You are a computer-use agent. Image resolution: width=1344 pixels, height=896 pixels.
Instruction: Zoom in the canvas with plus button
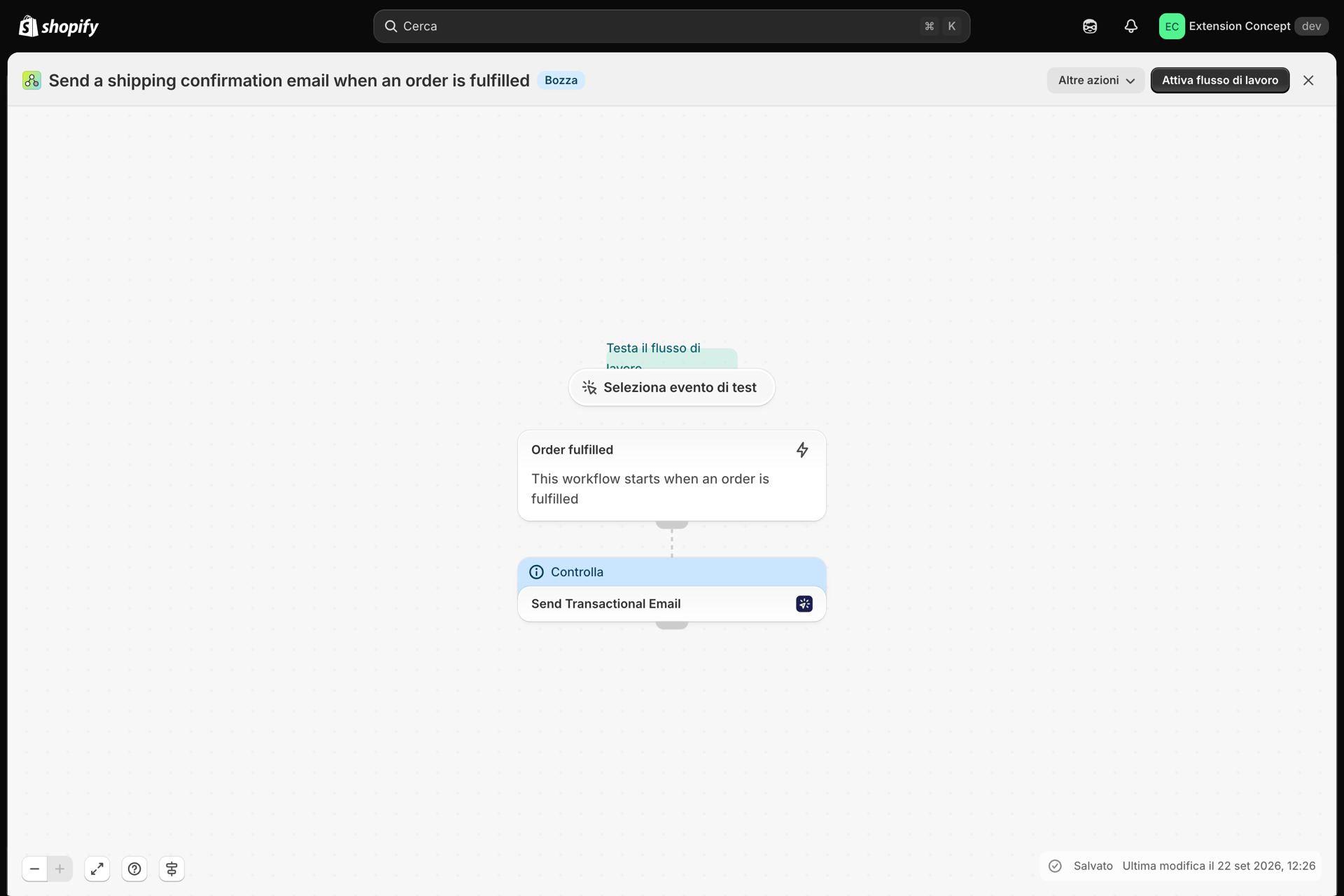[60, 869]
